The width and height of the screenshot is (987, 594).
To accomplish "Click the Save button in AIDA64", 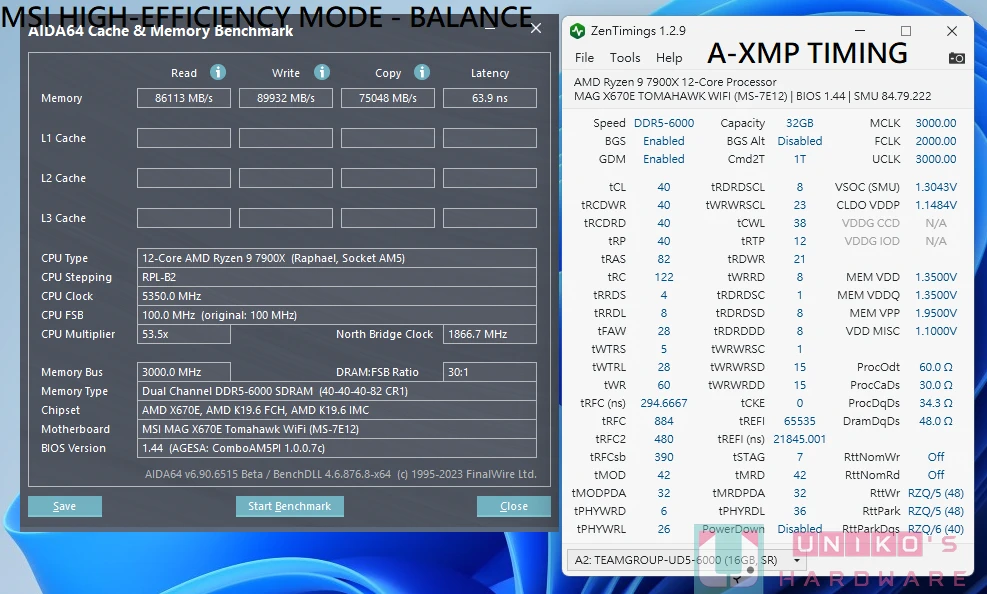I will [64, 506].
